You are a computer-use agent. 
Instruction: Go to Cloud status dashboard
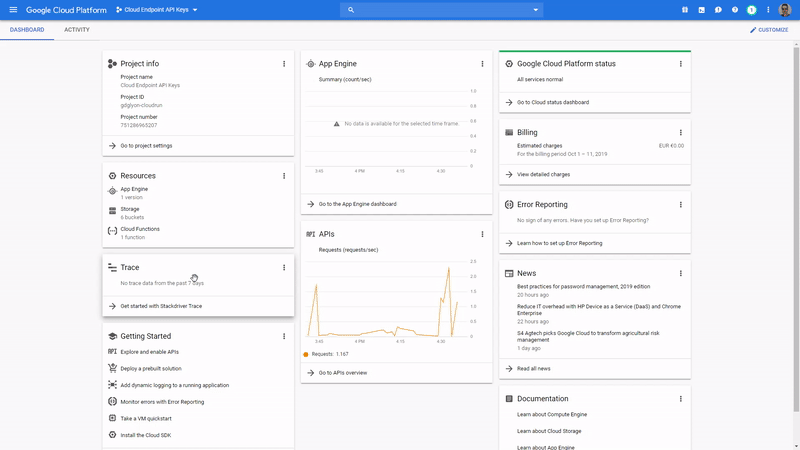tap(553, 103)
